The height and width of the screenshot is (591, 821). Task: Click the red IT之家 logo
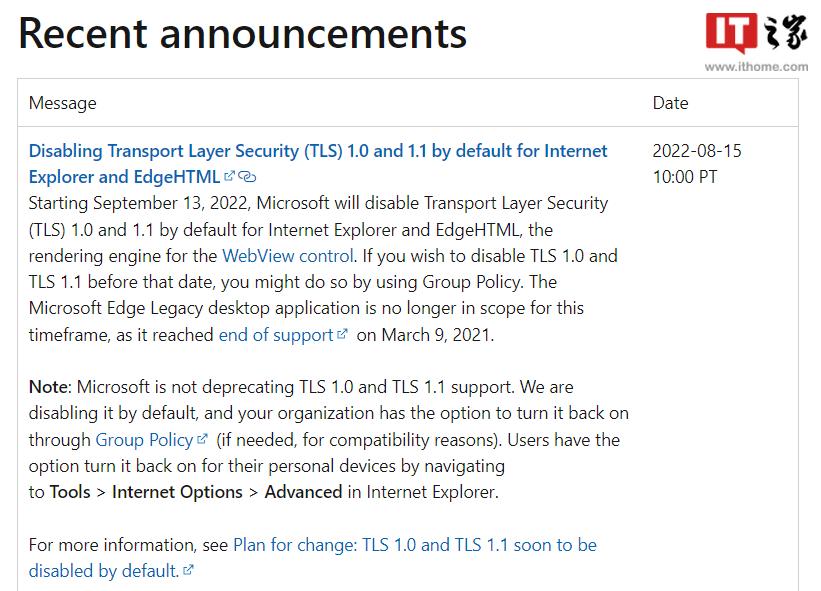pyautogui.click(x=755, y=28)
